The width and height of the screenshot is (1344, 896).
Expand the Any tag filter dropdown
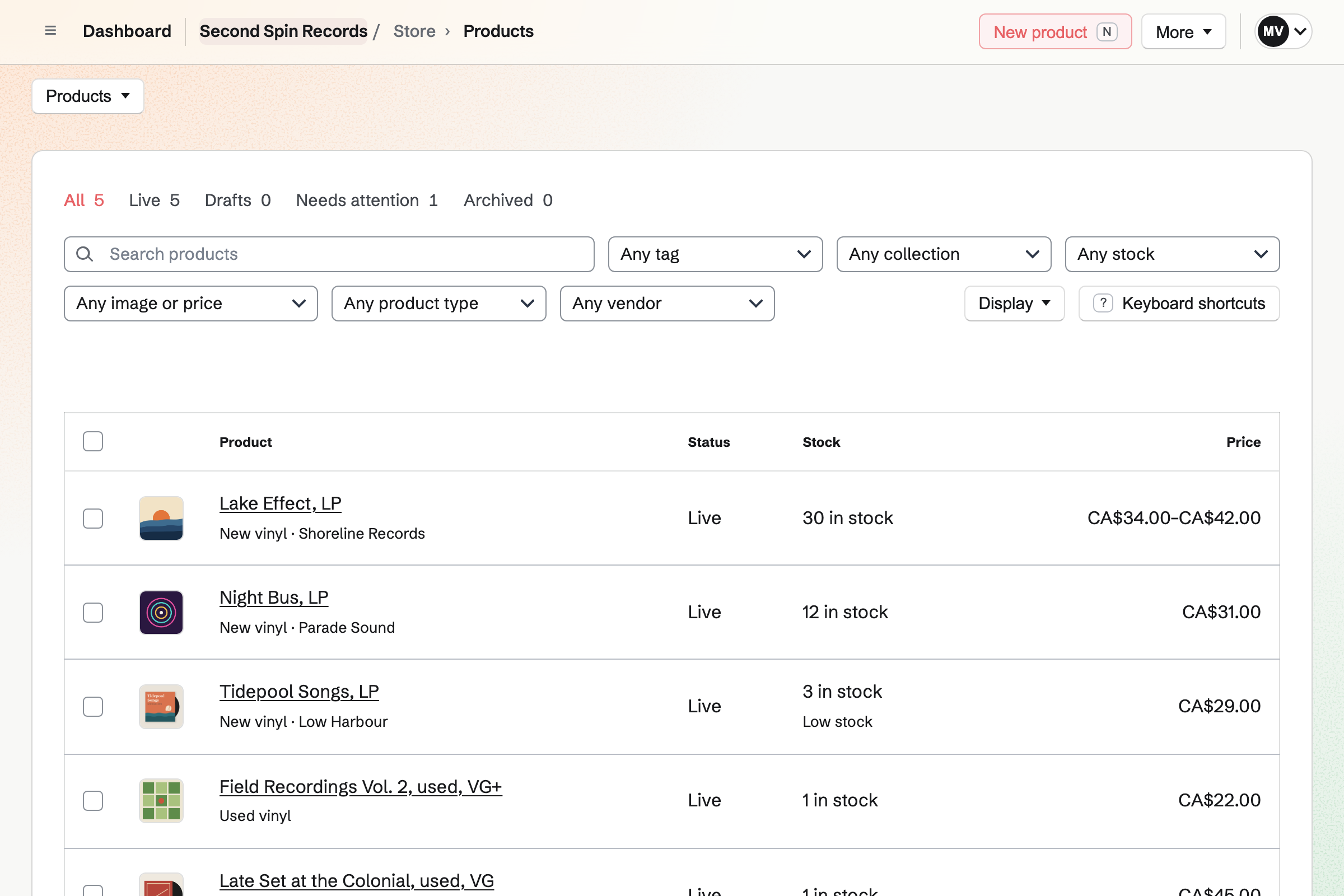[716, 254]
